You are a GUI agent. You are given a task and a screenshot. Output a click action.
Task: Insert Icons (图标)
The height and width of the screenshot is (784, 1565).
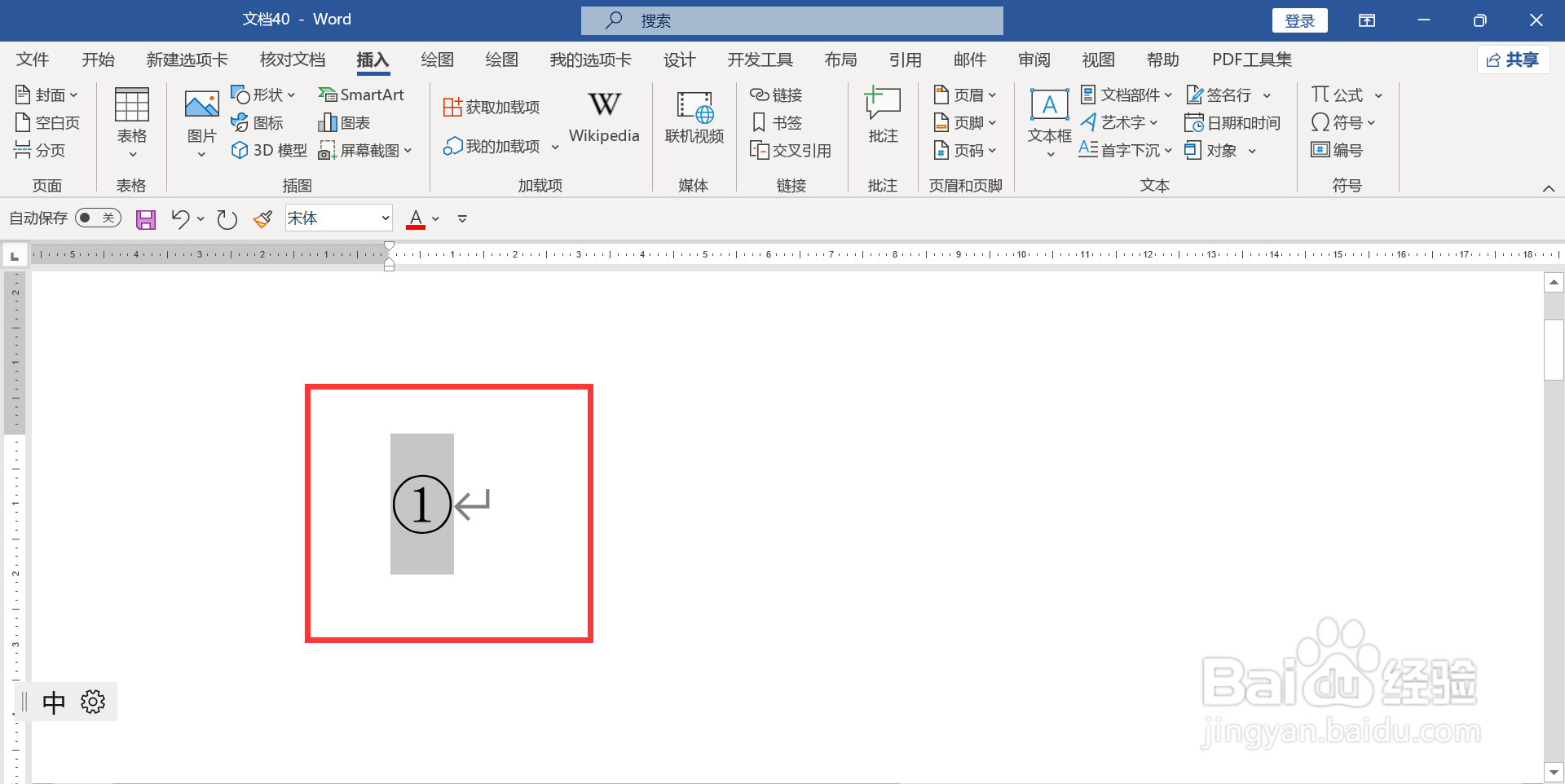257,122
